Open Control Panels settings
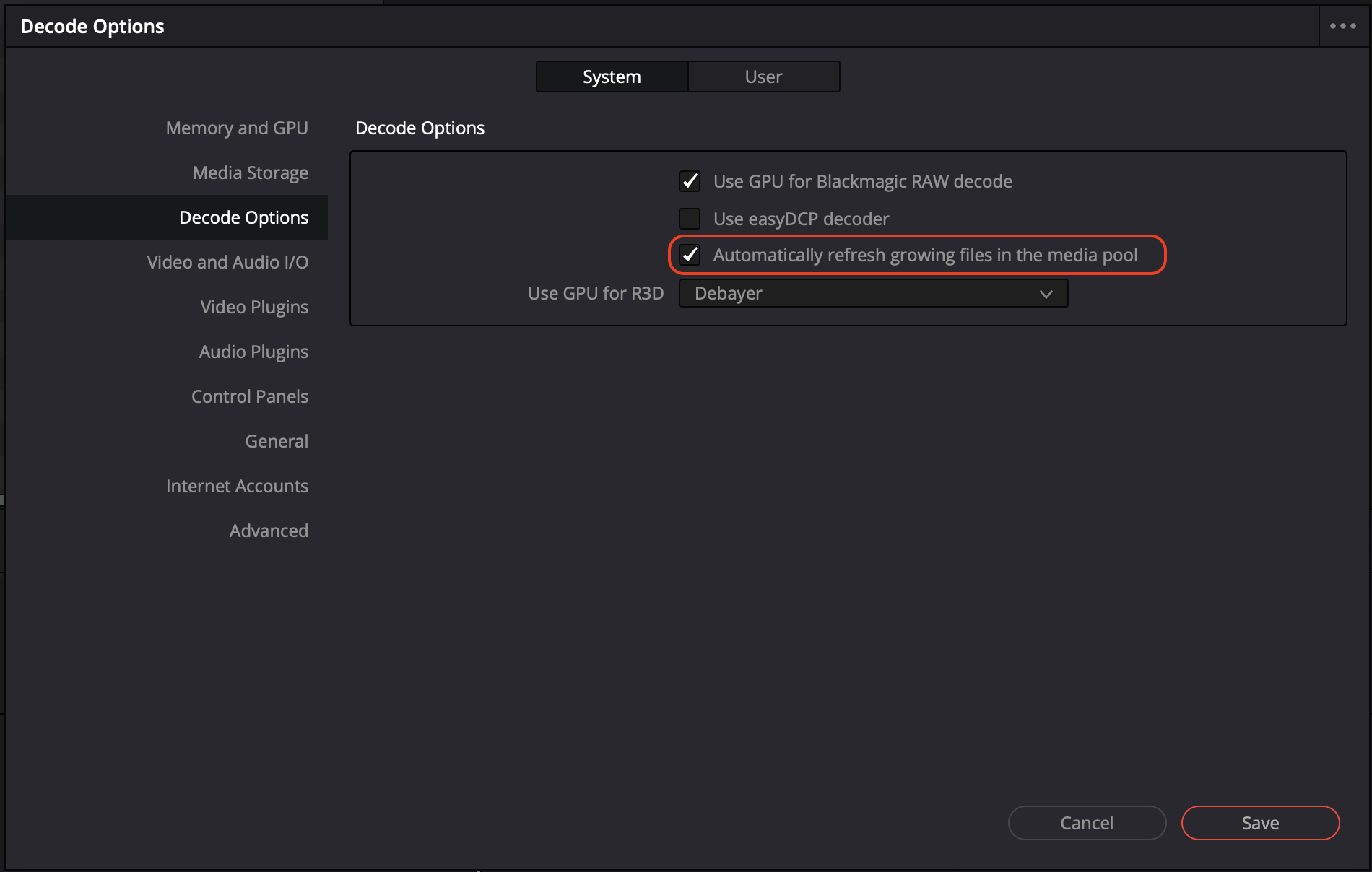This screenshot has width=1372, height=872. (x=250, y=396)
